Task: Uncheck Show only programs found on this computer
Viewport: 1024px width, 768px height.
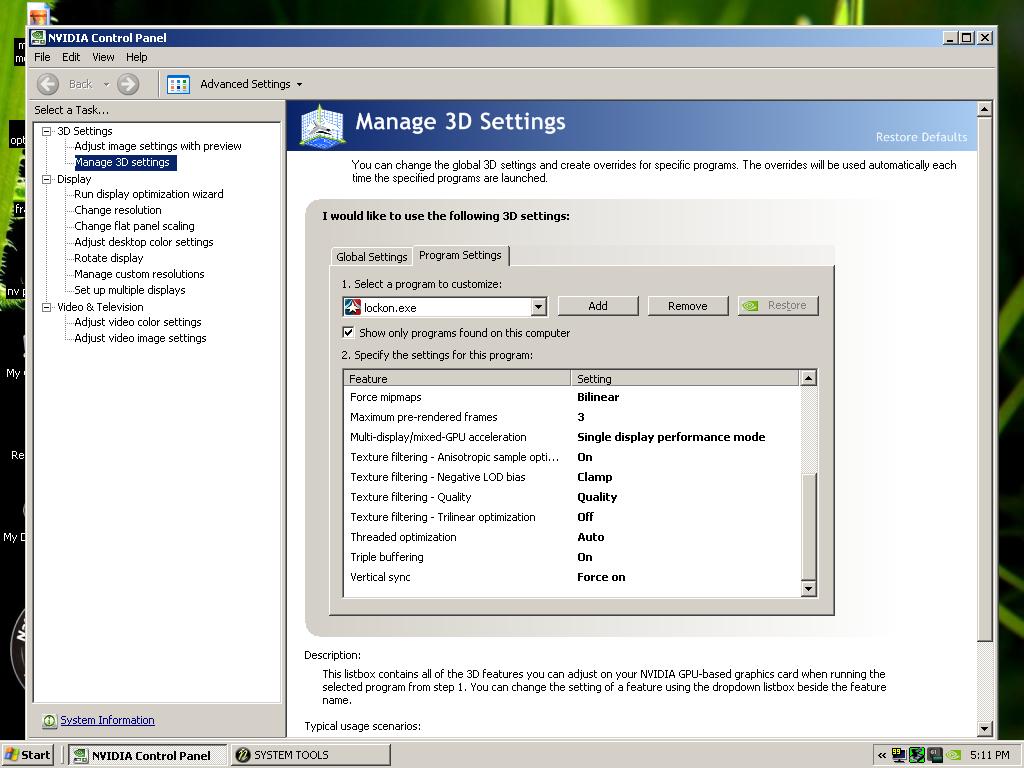Action: coord(349,332)
